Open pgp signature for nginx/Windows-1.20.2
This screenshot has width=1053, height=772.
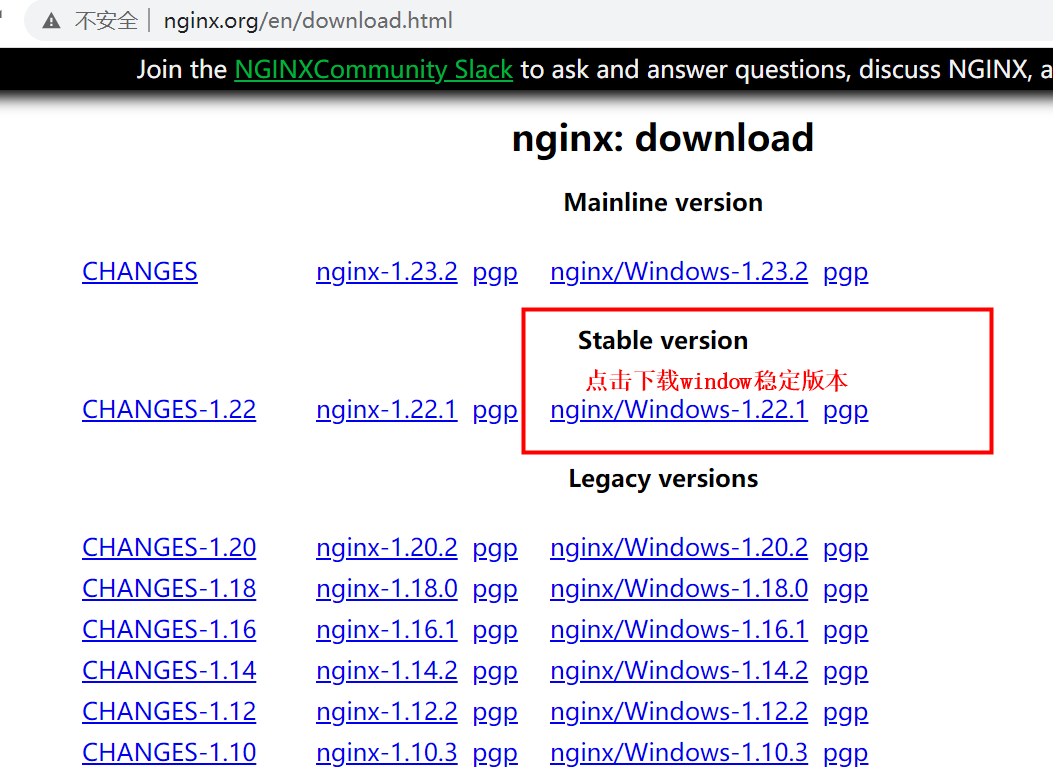845,549
